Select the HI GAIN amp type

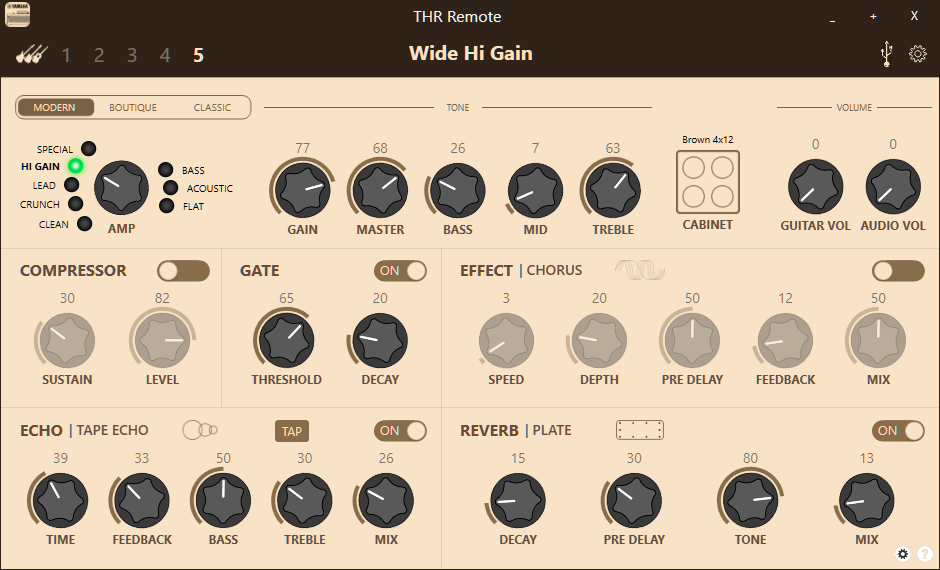76,166
